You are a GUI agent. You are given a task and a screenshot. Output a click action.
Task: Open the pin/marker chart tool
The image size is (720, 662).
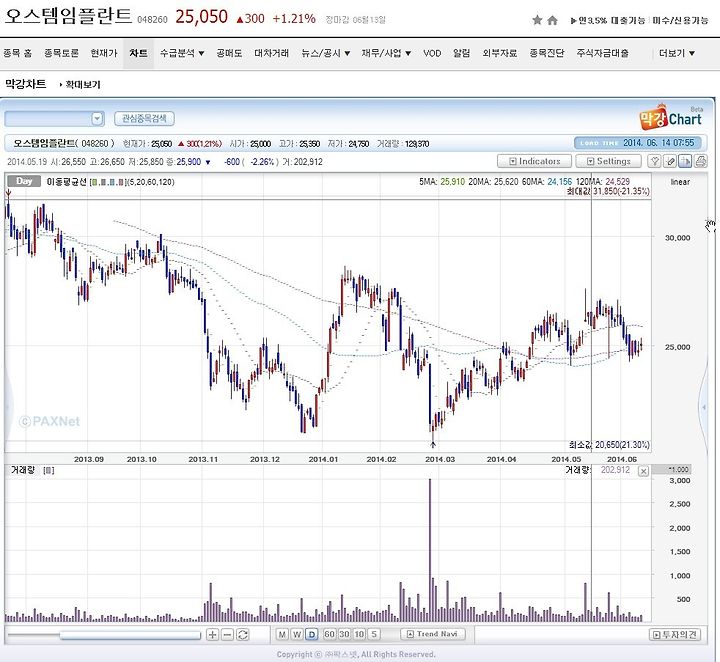coord(654,161)
